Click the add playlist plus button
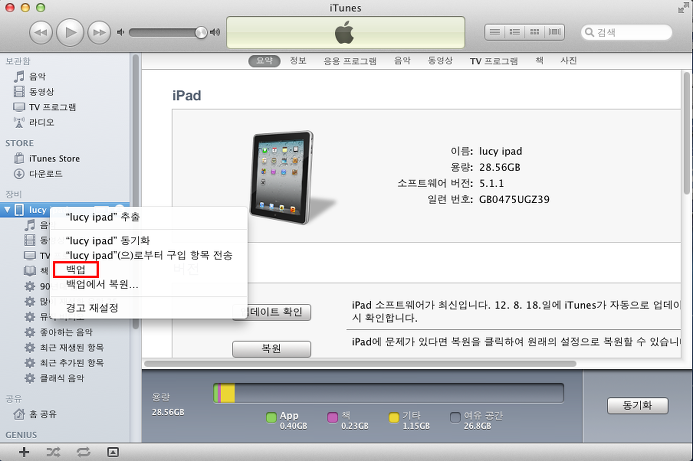Screen dimensions: 693x461 (24, 452)
